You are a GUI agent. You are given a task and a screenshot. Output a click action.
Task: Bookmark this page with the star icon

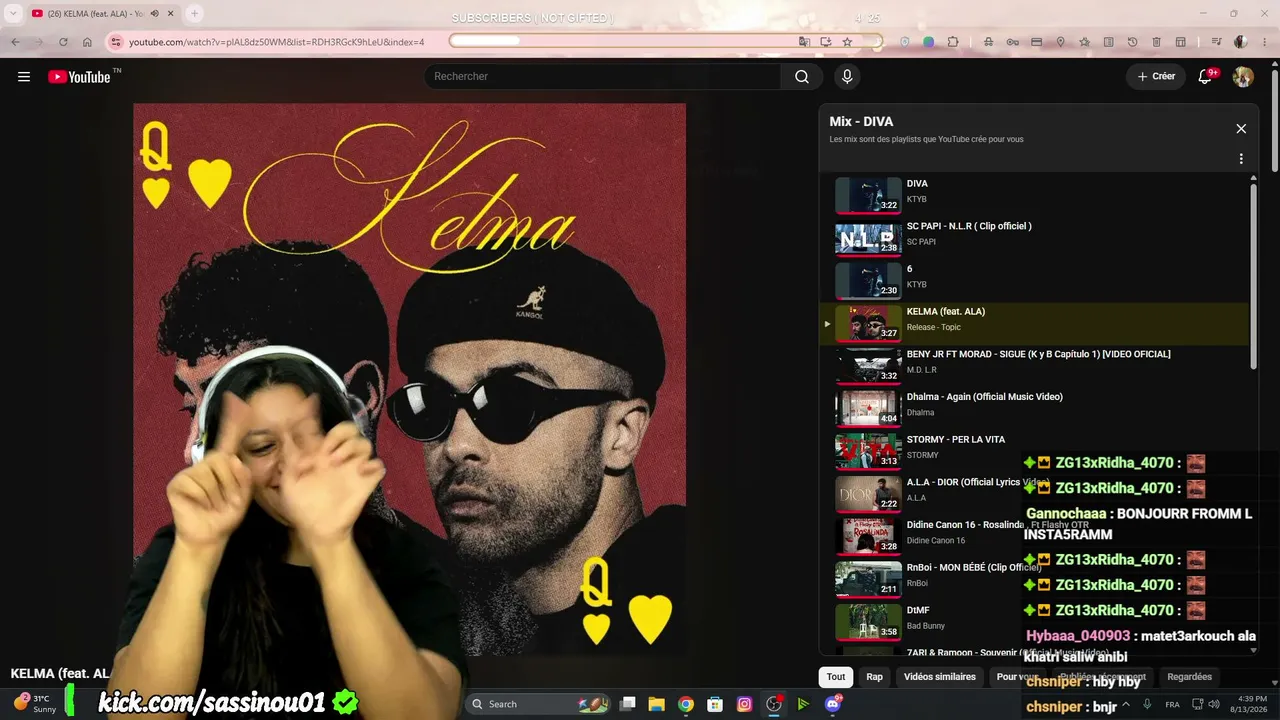[x=847, y=42]
